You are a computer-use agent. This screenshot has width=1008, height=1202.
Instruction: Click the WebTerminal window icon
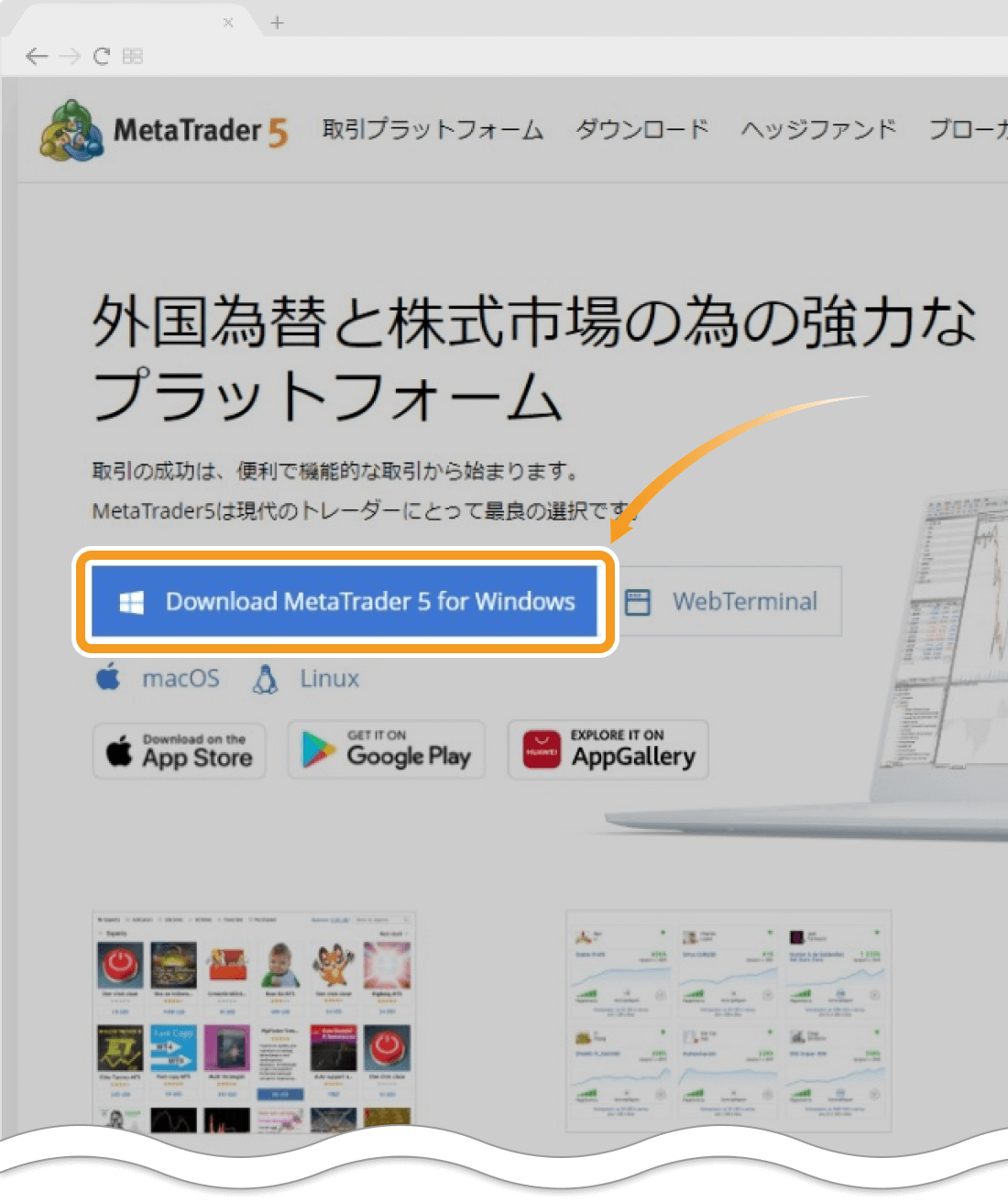[638, 602]
